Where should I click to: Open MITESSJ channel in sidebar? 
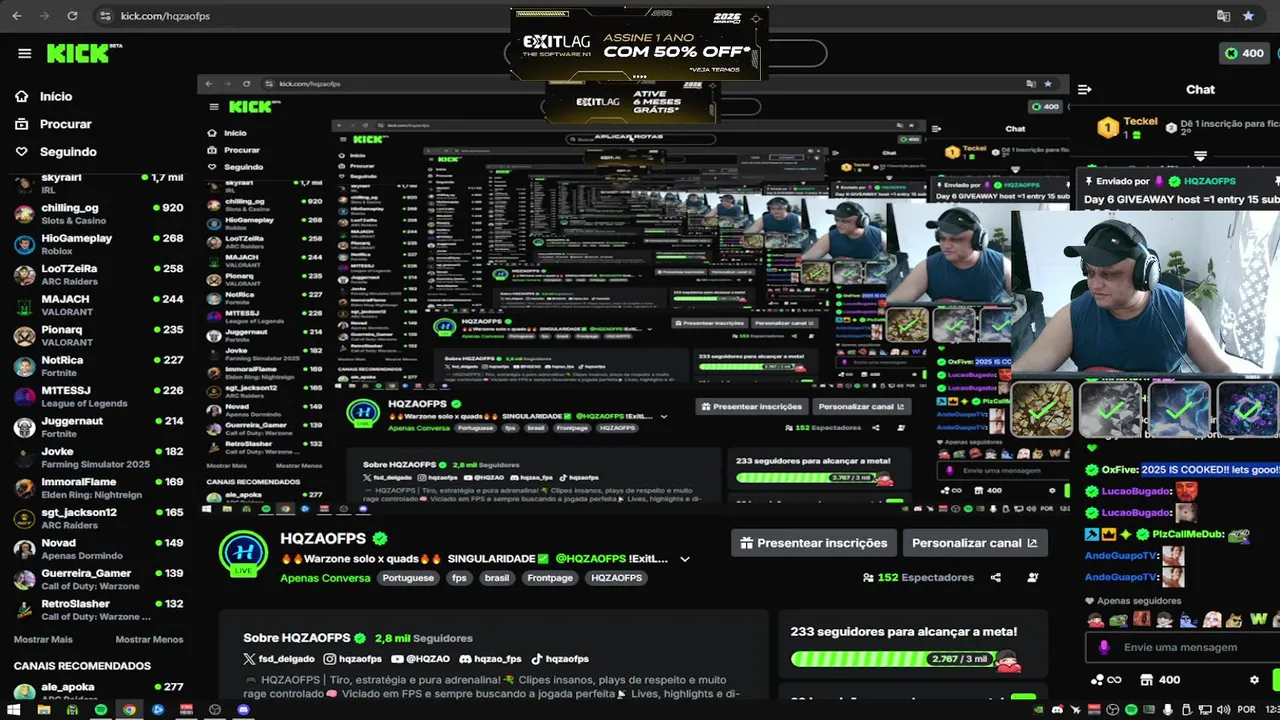pyautogui.click(x=98, y=397)
